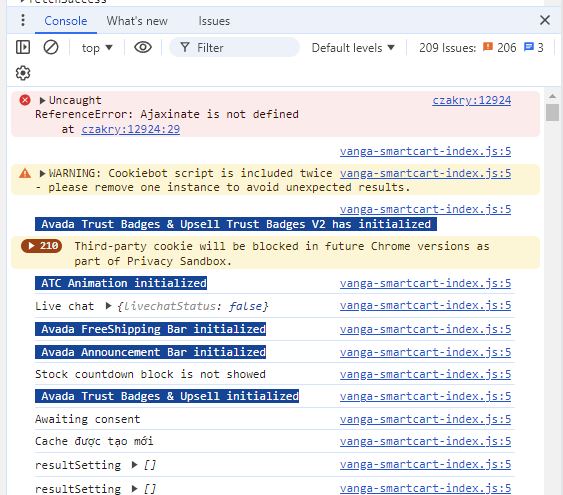Viewport: 563px width, 495px height.
Task: Expand the 210 grouped cookie warnings
Action: (42, 246)
